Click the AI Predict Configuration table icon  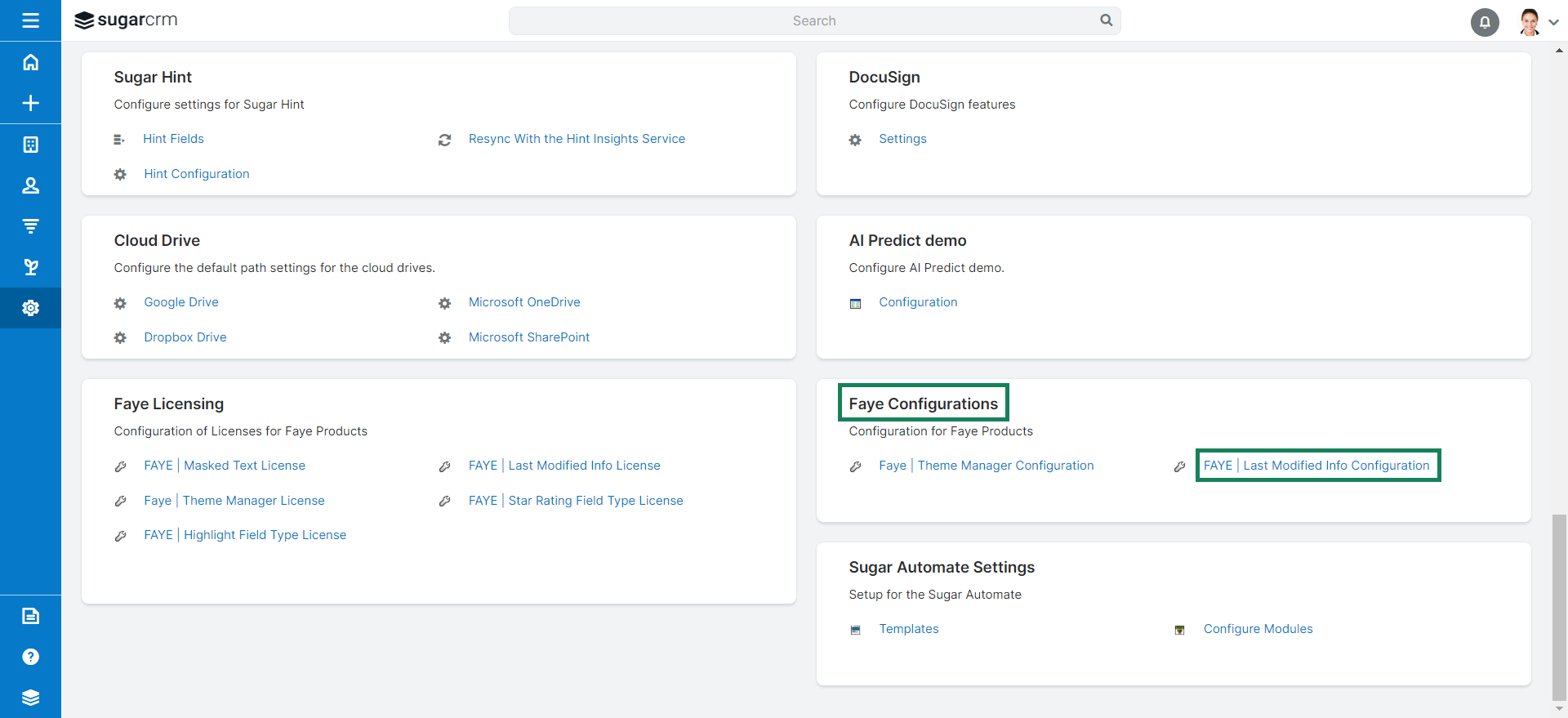855,304
